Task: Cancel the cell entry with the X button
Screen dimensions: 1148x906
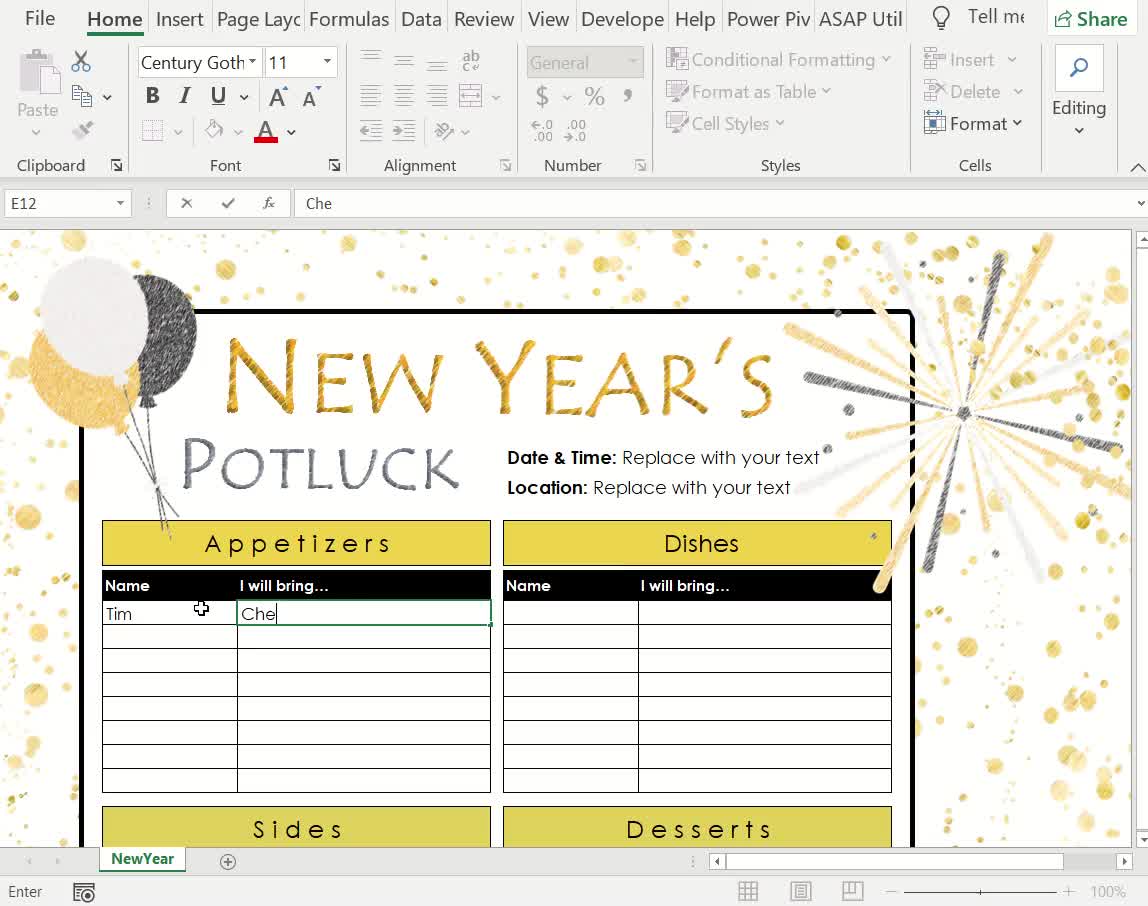Action: point(185,203)
